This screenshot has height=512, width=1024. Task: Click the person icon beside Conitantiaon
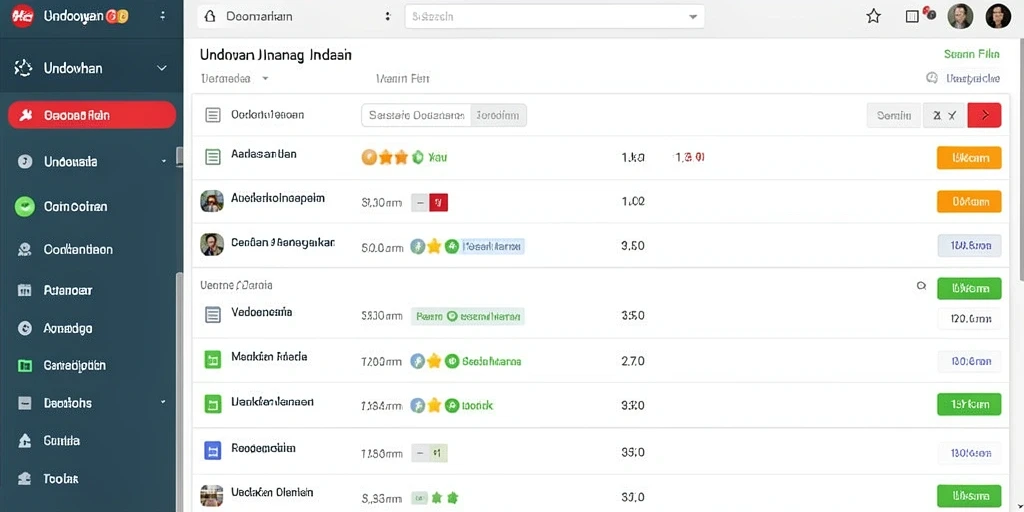pos(25,249)
